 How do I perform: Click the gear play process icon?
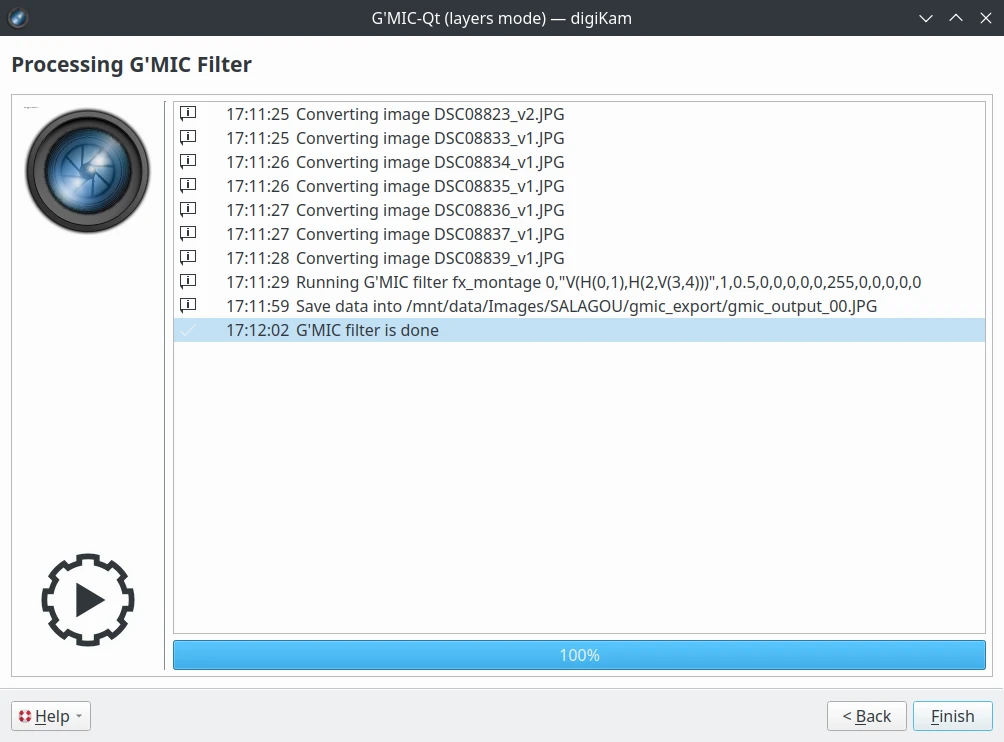coord(88,600)
